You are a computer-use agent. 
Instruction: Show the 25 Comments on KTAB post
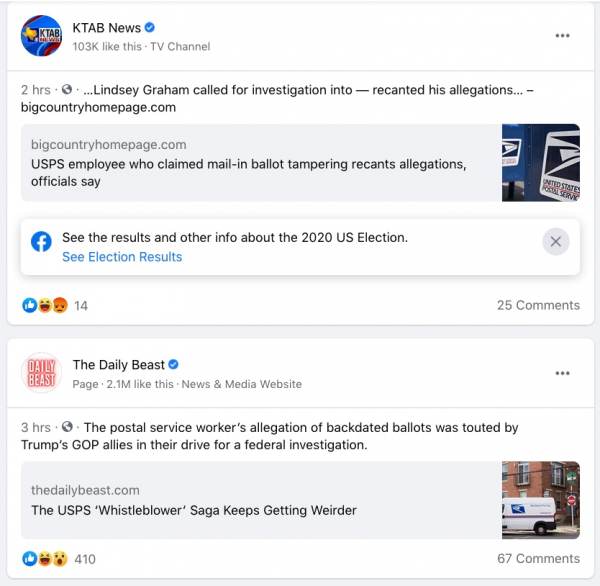tap(538, 305)
